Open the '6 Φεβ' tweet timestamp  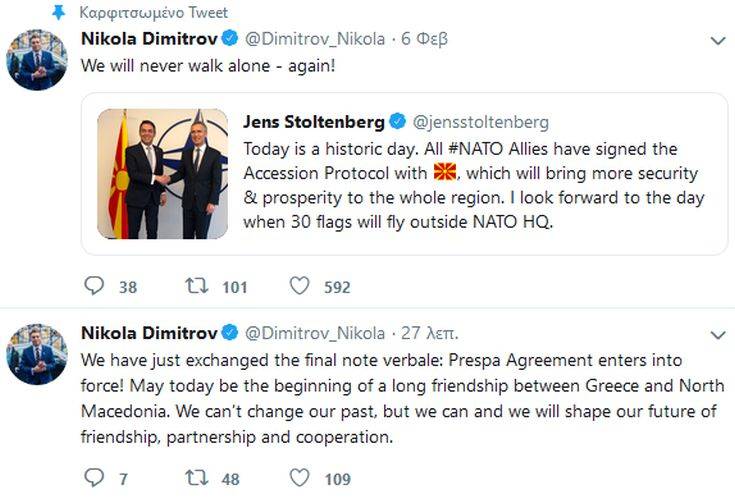[x=424, y=40]
